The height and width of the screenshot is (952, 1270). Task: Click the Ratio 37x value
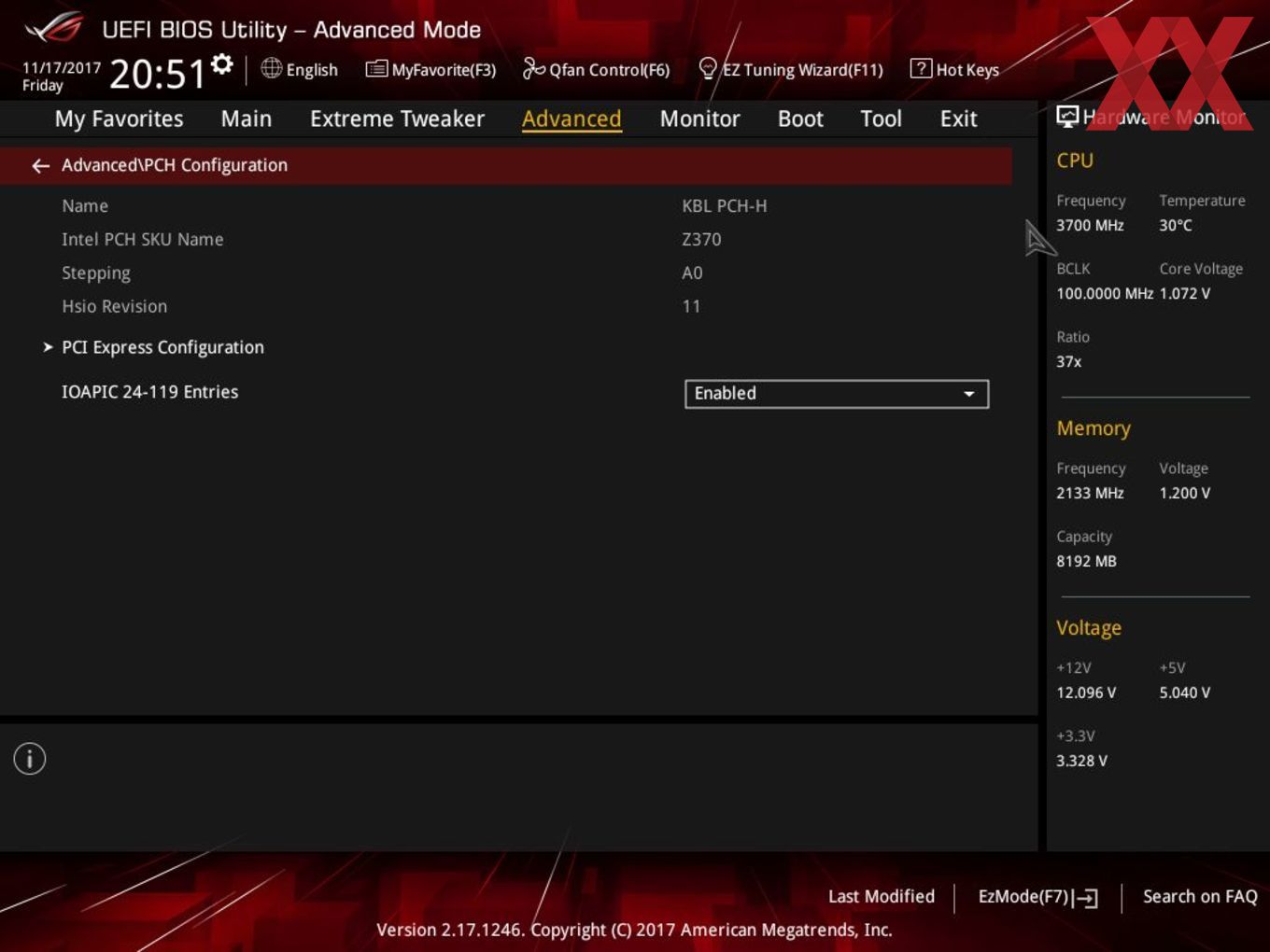(1068, 361)
